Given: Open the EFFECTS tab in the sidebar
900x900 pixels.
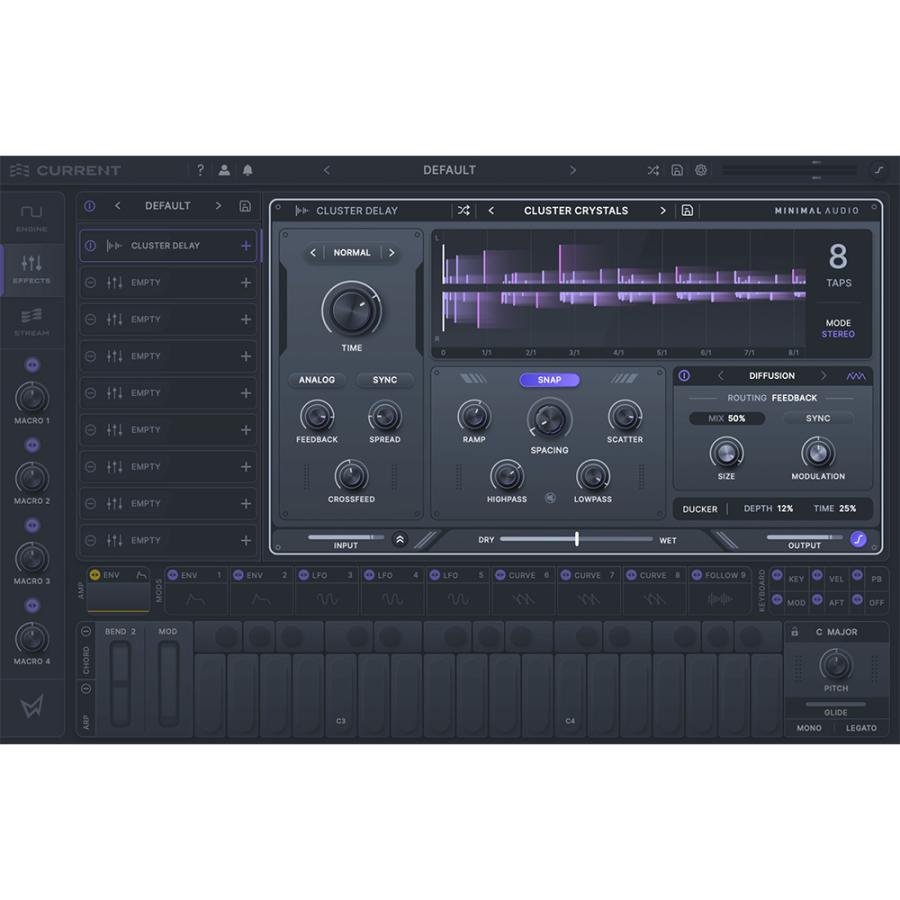Looking at the screenshot, I should pos(32,270).
